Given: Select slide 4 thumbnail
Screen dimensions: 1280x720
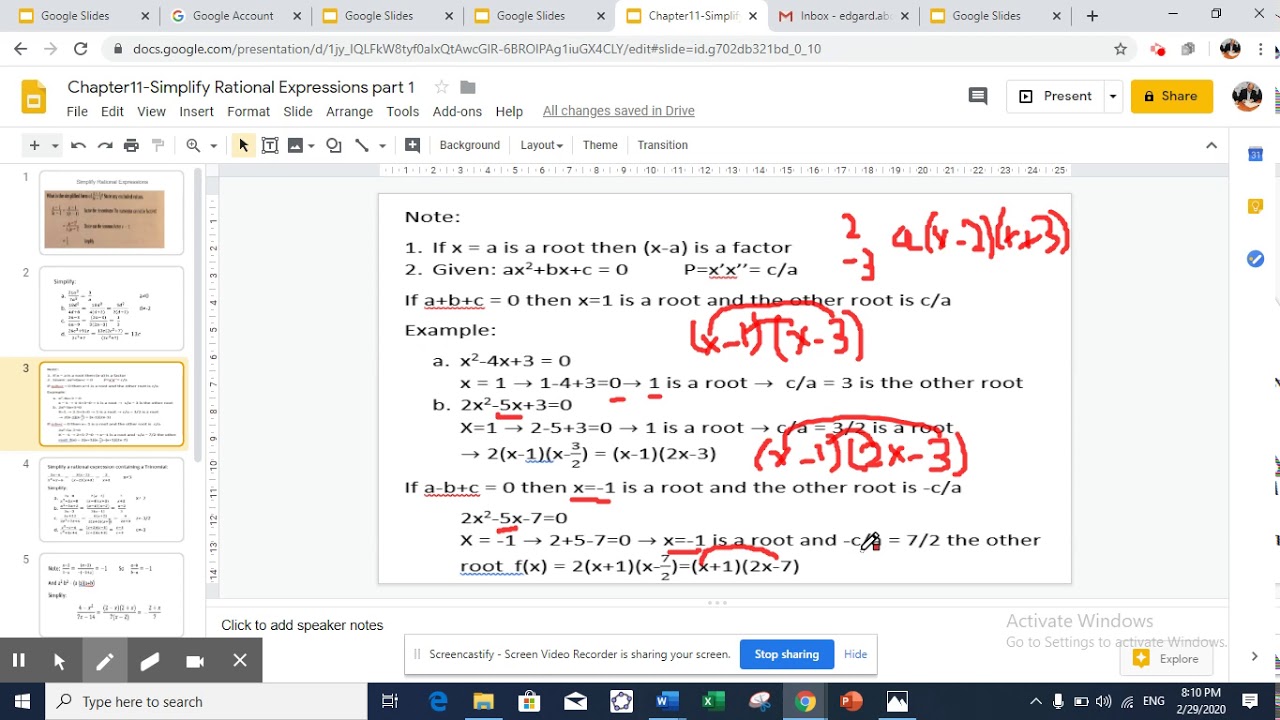Looking at the screenshot, I should [x=111, y=500].
